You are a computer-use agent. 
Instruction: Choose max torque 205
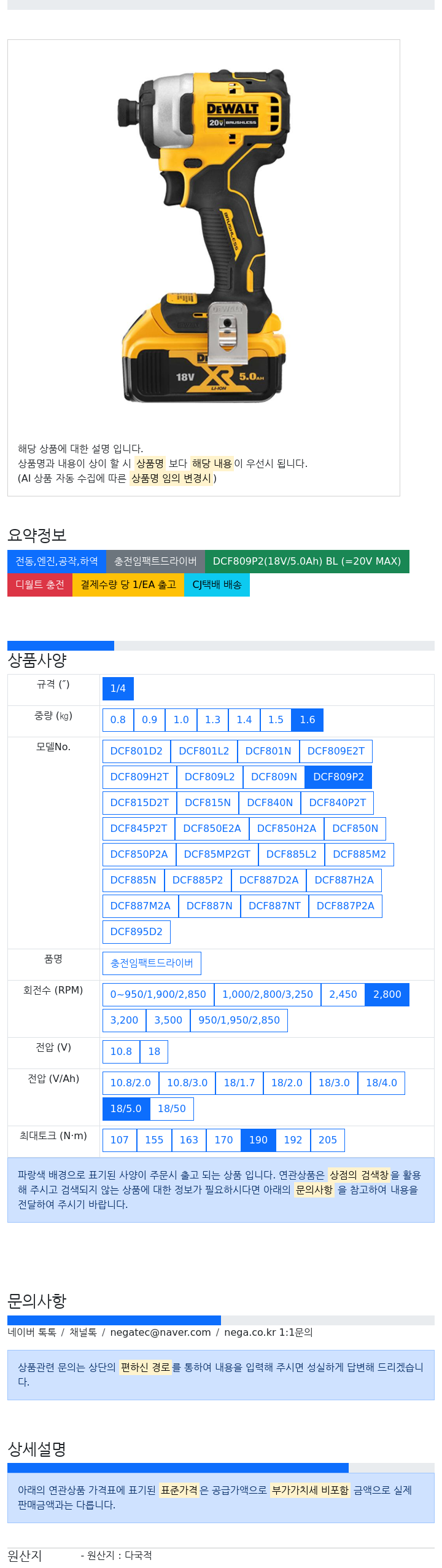tap(327, 1140)
